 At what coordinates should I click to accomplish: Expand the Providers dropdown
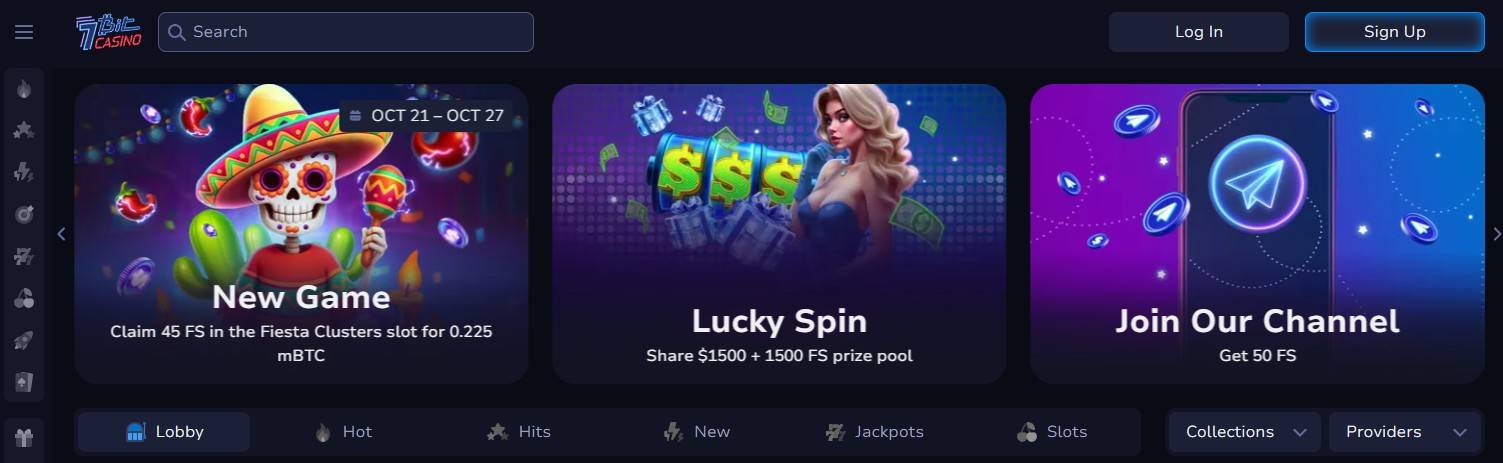1405,432
